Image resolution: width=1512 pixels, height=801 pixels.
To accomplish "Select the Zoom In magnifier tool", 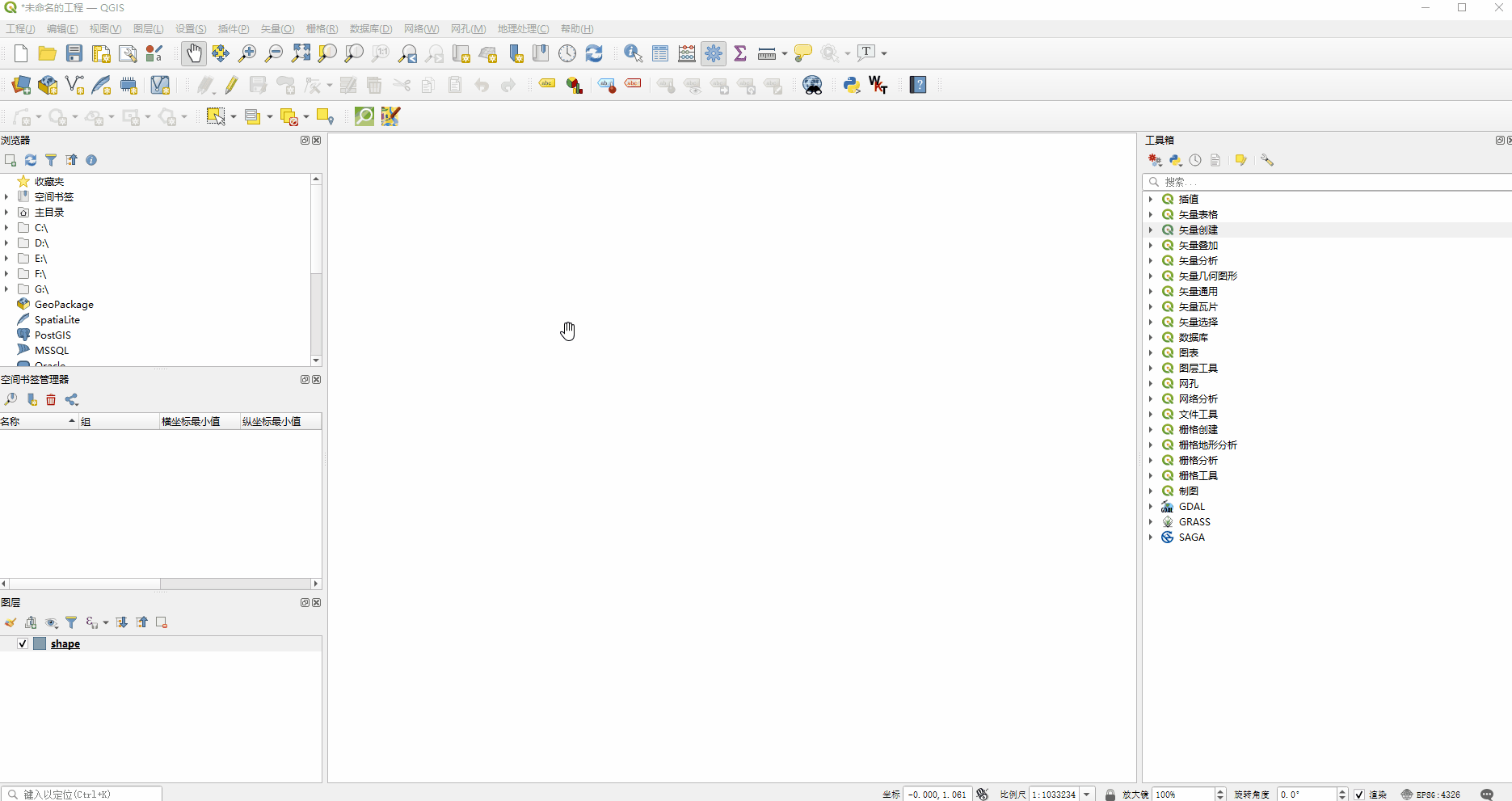I will point(247,53).
